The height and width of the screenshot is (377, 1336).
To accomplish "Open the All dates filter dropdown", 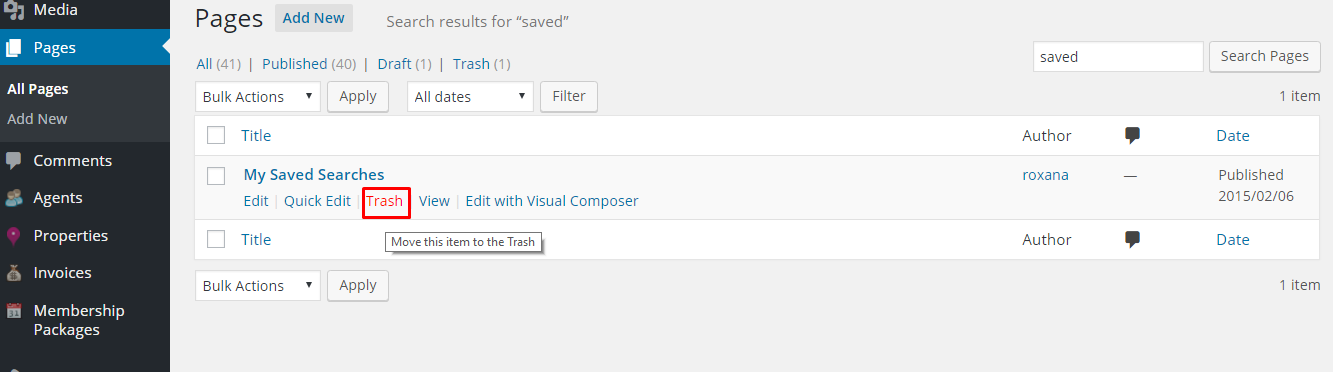I will (470, 97).
